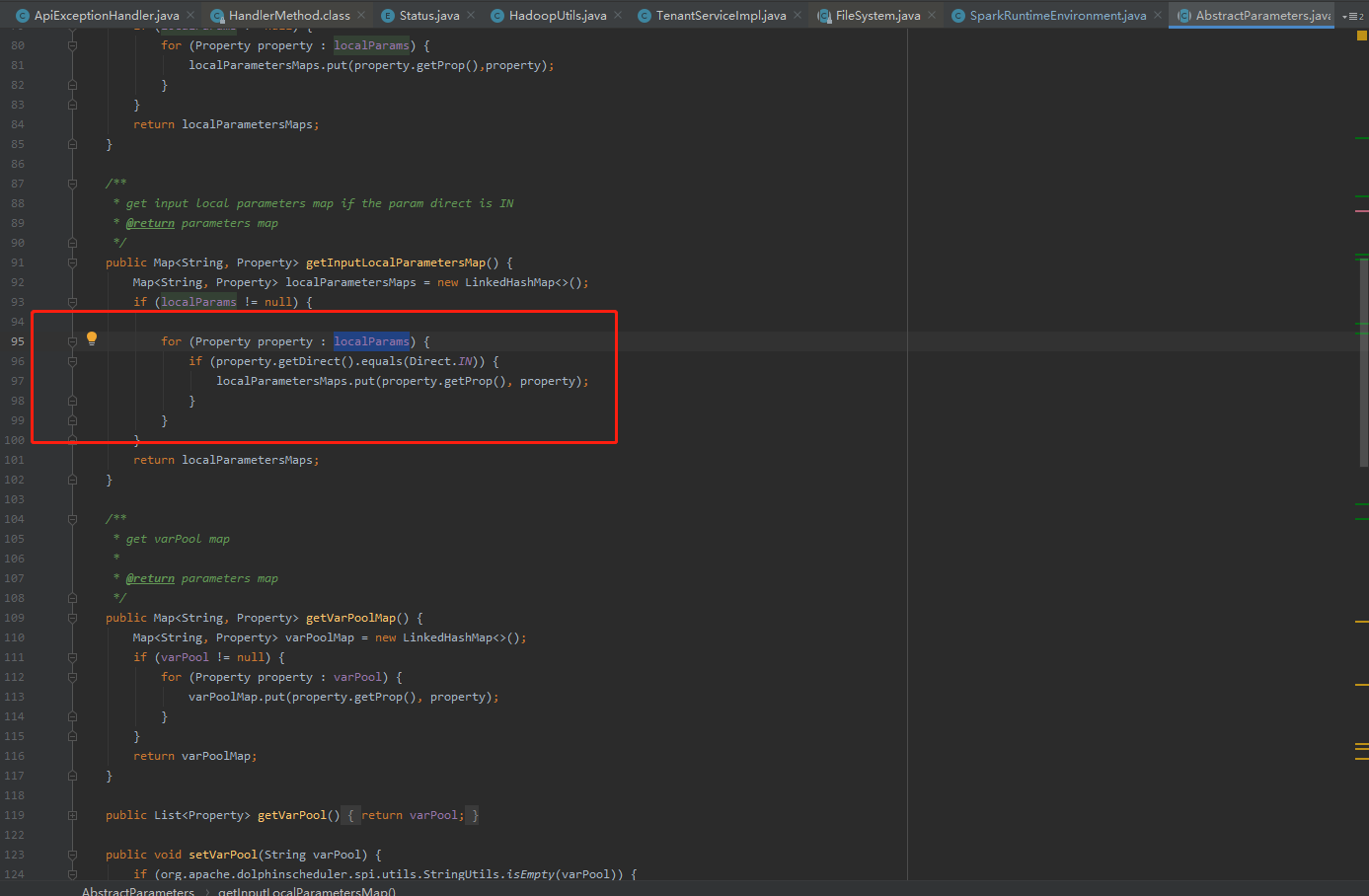Close the HadoopUtils.java tab
Screen dimensions: 1369x896
[617, 15]
